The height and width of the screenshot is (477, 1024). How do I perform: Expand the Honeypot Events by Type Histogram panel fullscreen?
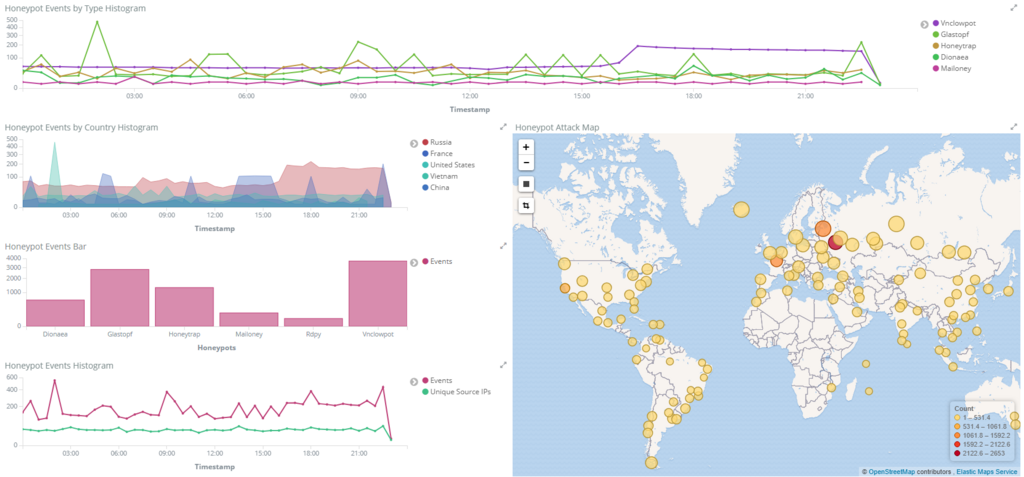[x=1014, y=8]
